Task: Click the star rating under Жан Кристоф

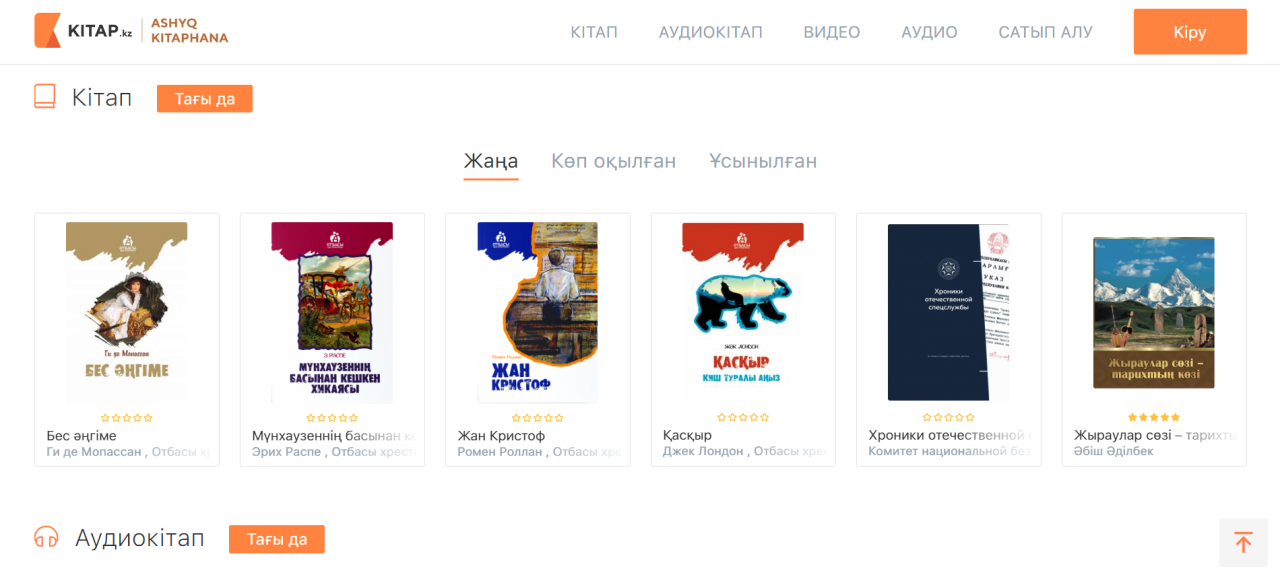Action: tap(538, 418)
